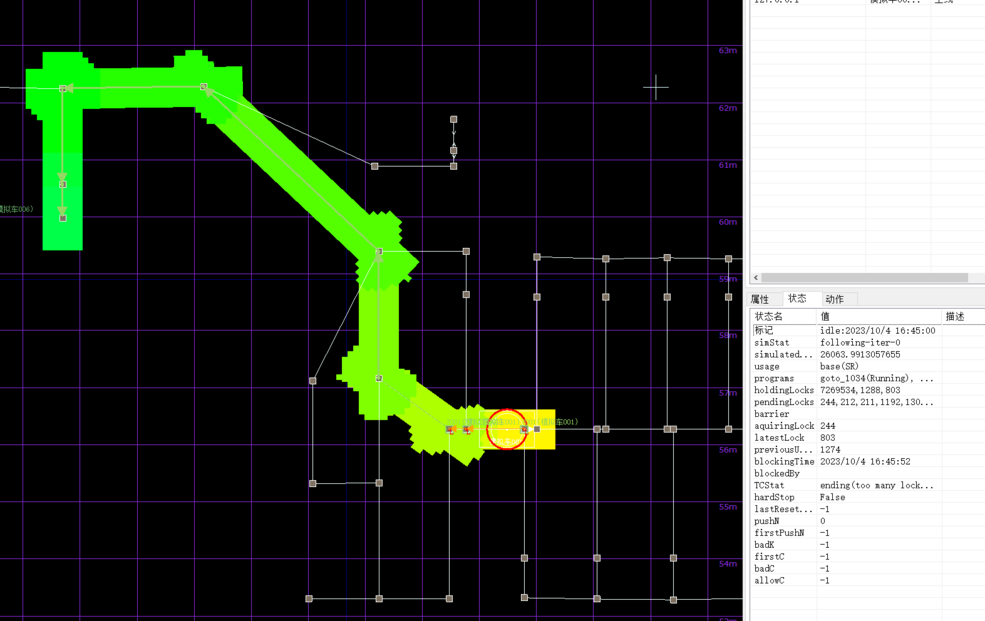Switch to the 属性 tab
Image resolution: width=985 pixels, height=621 pixels.
[x=760, y=299]
